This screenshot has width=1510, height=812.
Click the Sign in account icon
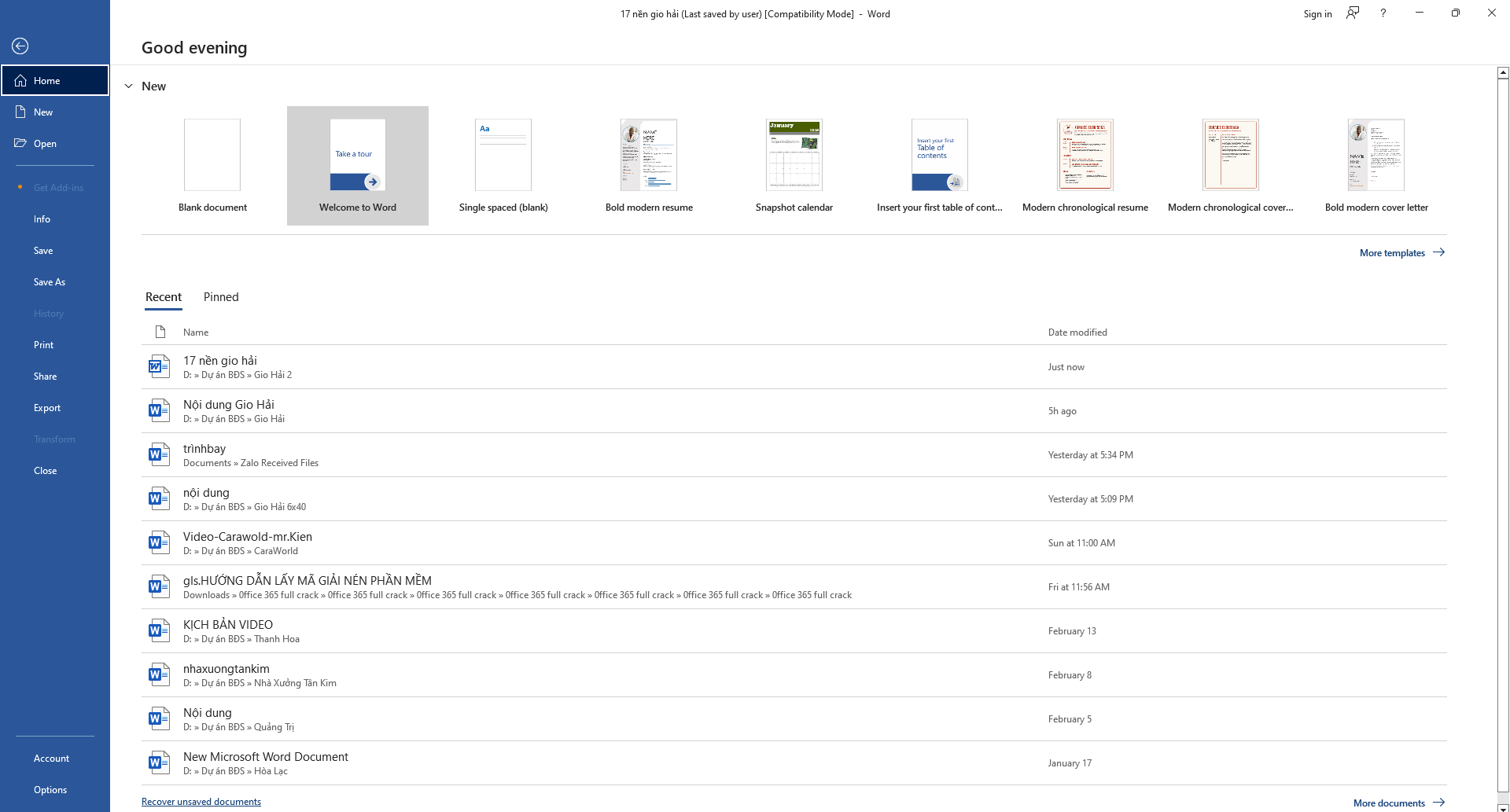click(x=1317, y=13)
